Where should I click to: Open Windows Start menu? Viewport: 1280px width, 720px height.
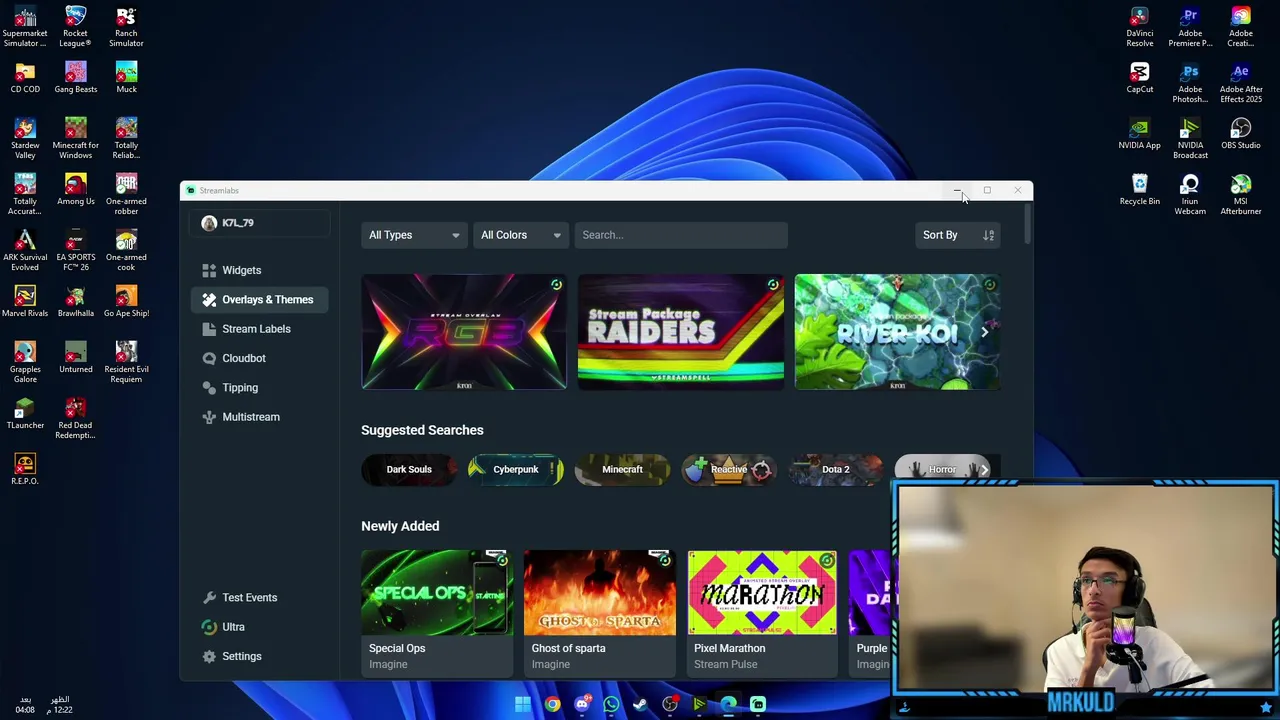522,704
